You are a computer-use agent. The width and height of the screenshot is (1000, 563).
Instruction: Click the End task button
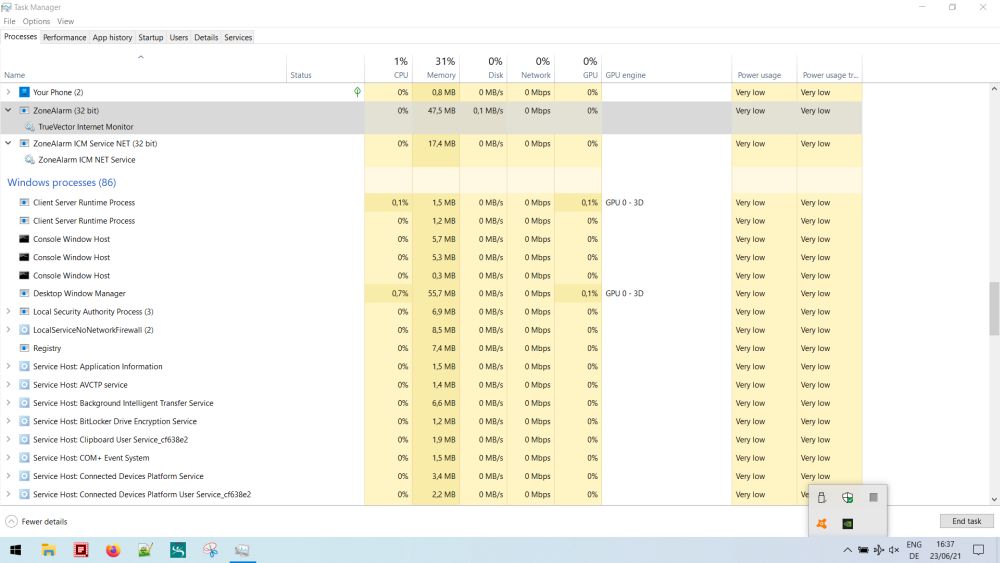pos(966,522)
